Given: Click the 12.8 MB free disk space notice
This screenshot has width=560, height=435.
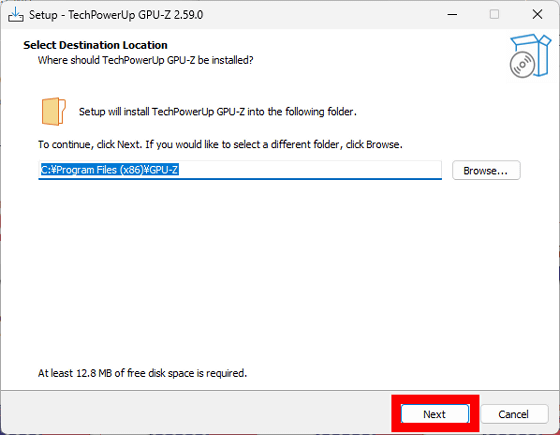Looking at the screenshot, I should 142,373.
